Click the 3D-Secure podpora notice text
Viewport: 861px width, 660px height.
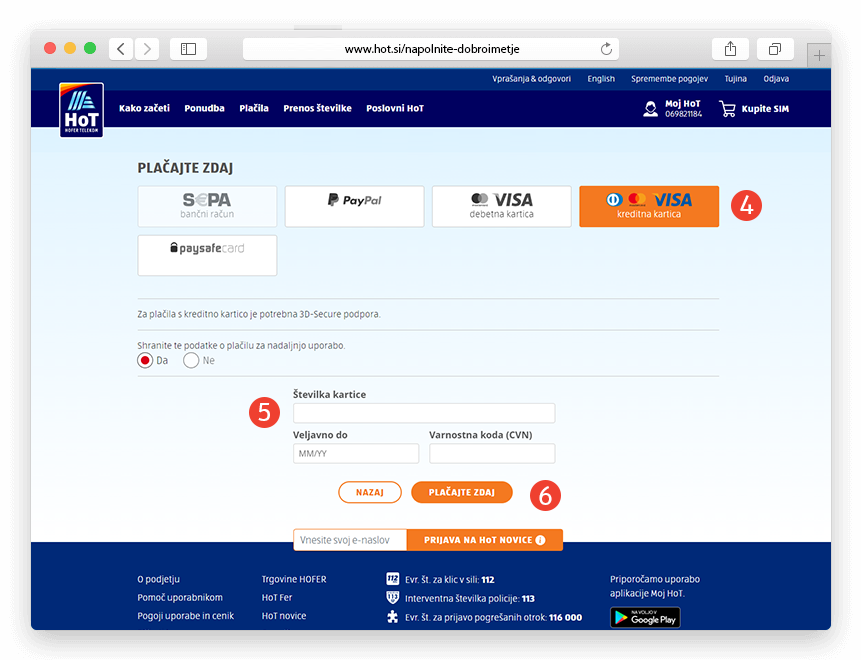[x=259, y=315]
